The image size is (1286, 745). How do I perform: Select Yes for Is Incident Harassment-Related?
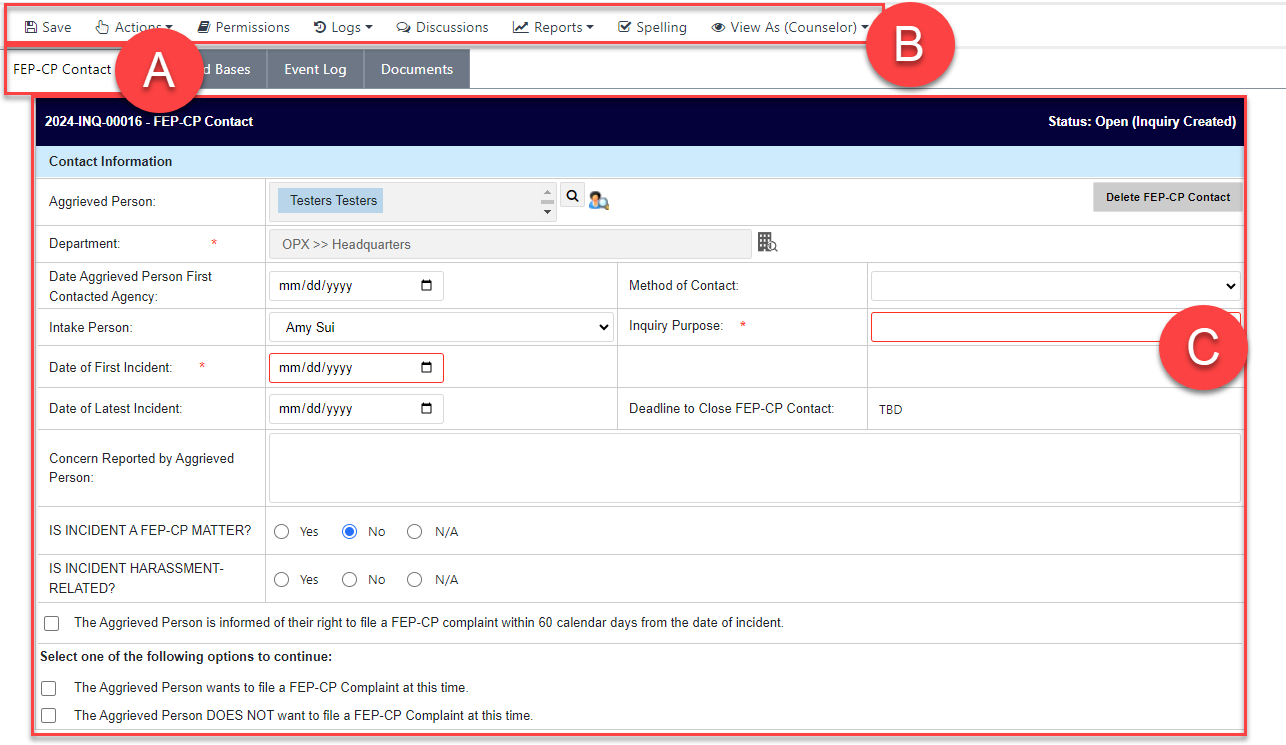point(282,580)
